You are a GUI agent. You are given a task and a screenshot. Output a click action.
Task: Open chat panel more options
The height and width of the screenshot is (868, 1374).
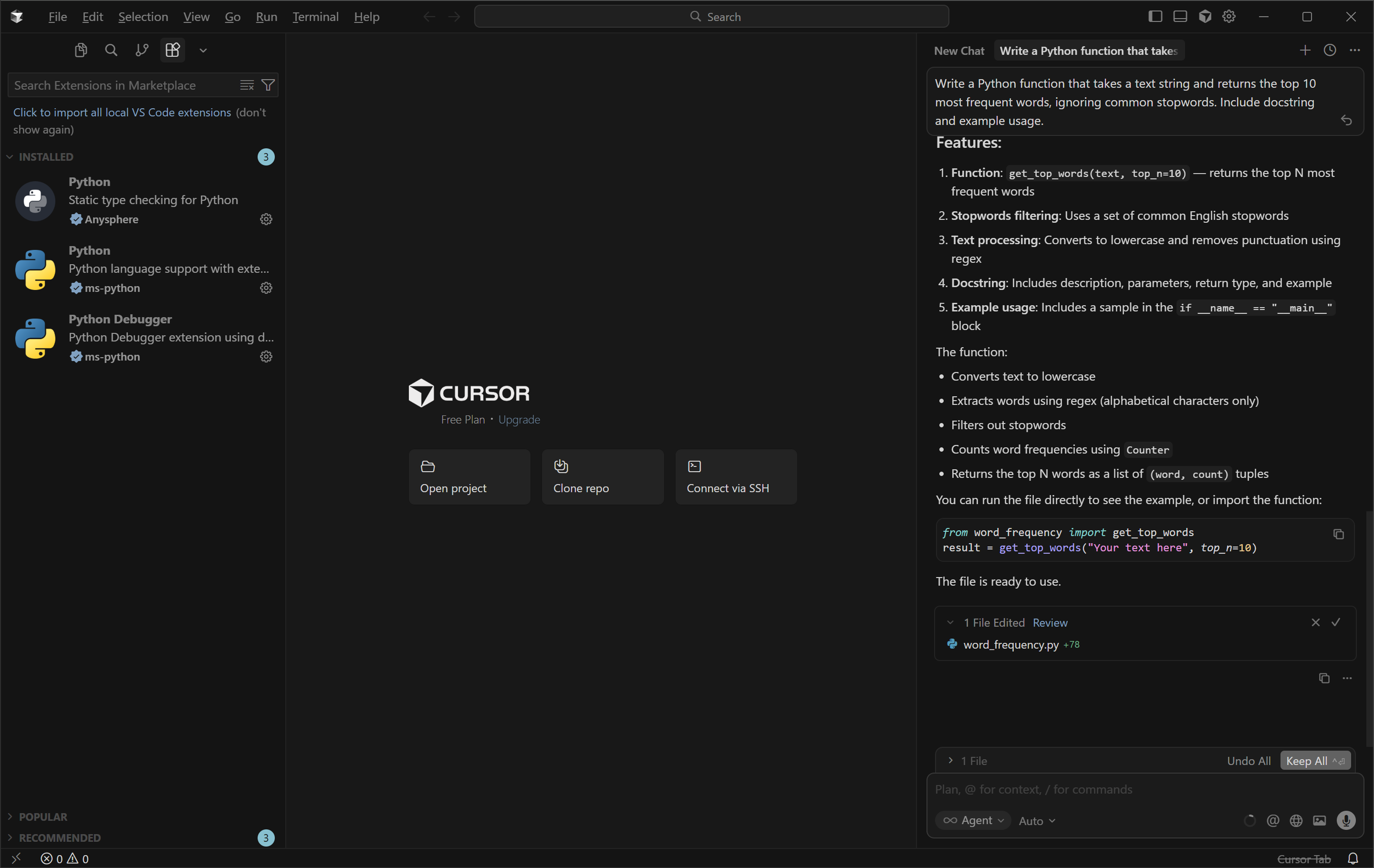(x=1355, y=50)
